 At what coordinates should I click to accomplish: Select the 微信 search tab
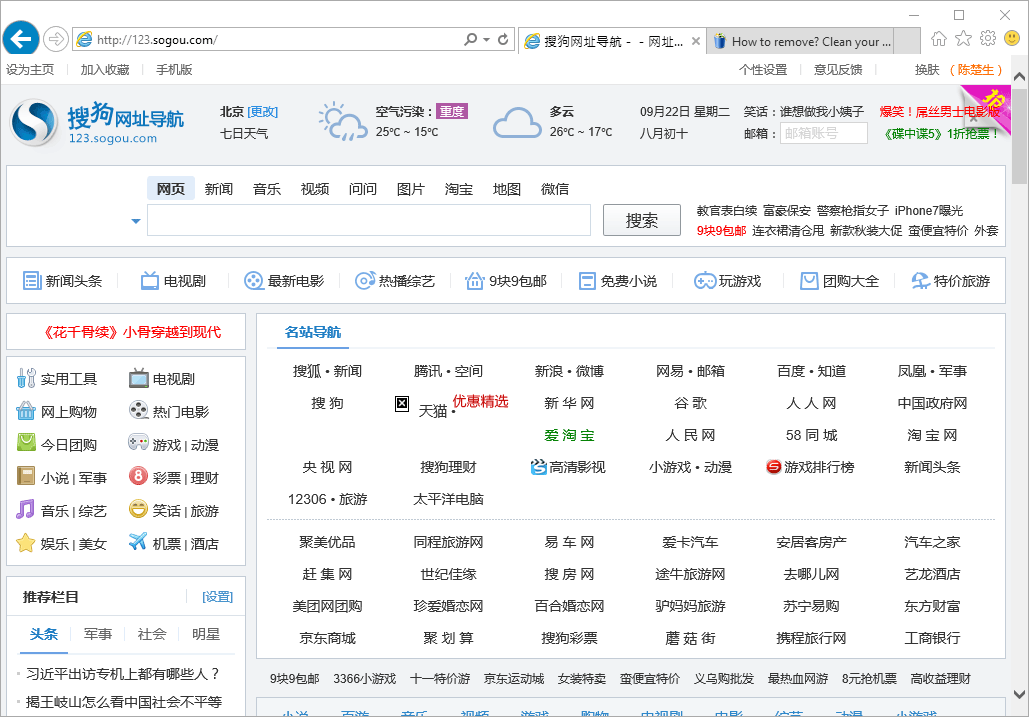coord(555,189)
